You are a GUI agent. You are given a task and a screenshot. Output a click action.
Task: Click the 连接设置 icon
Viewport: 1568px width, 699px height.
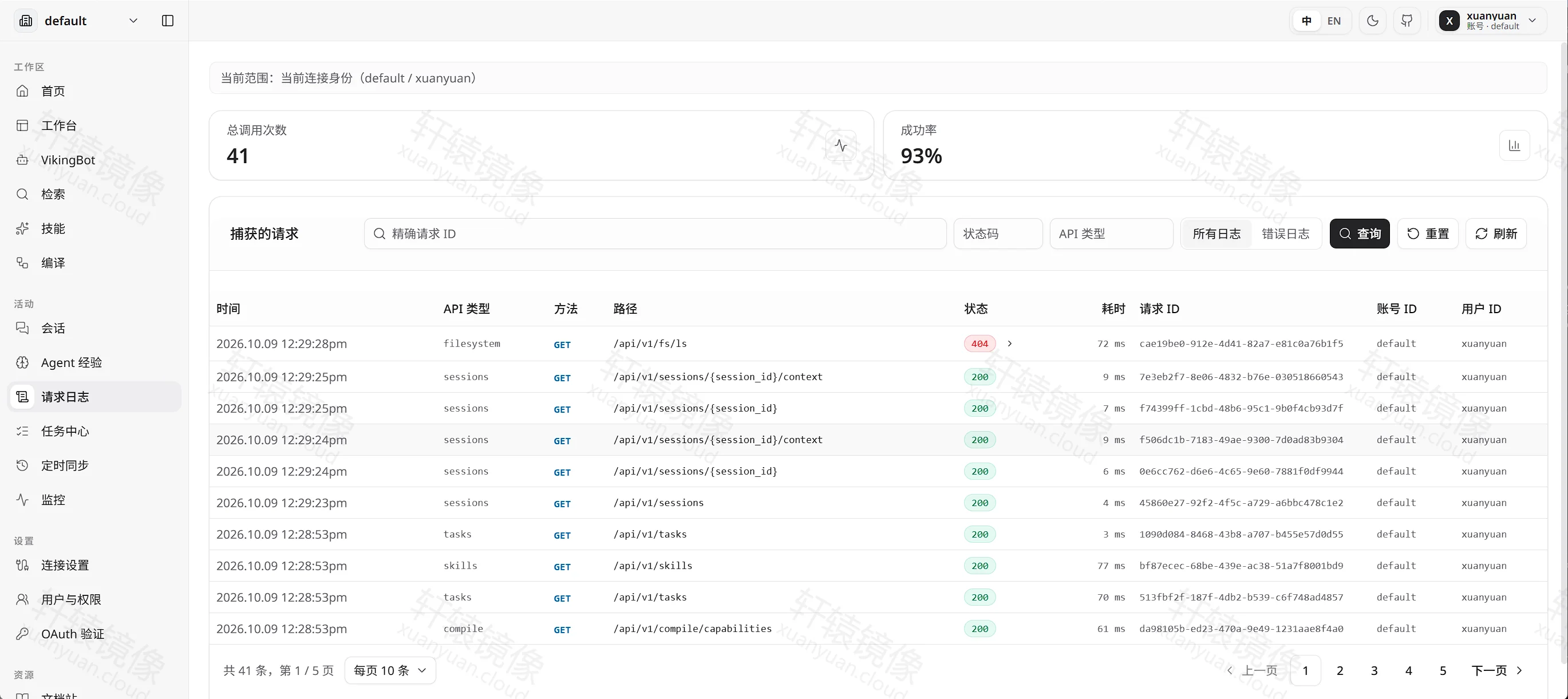point(22,565)
